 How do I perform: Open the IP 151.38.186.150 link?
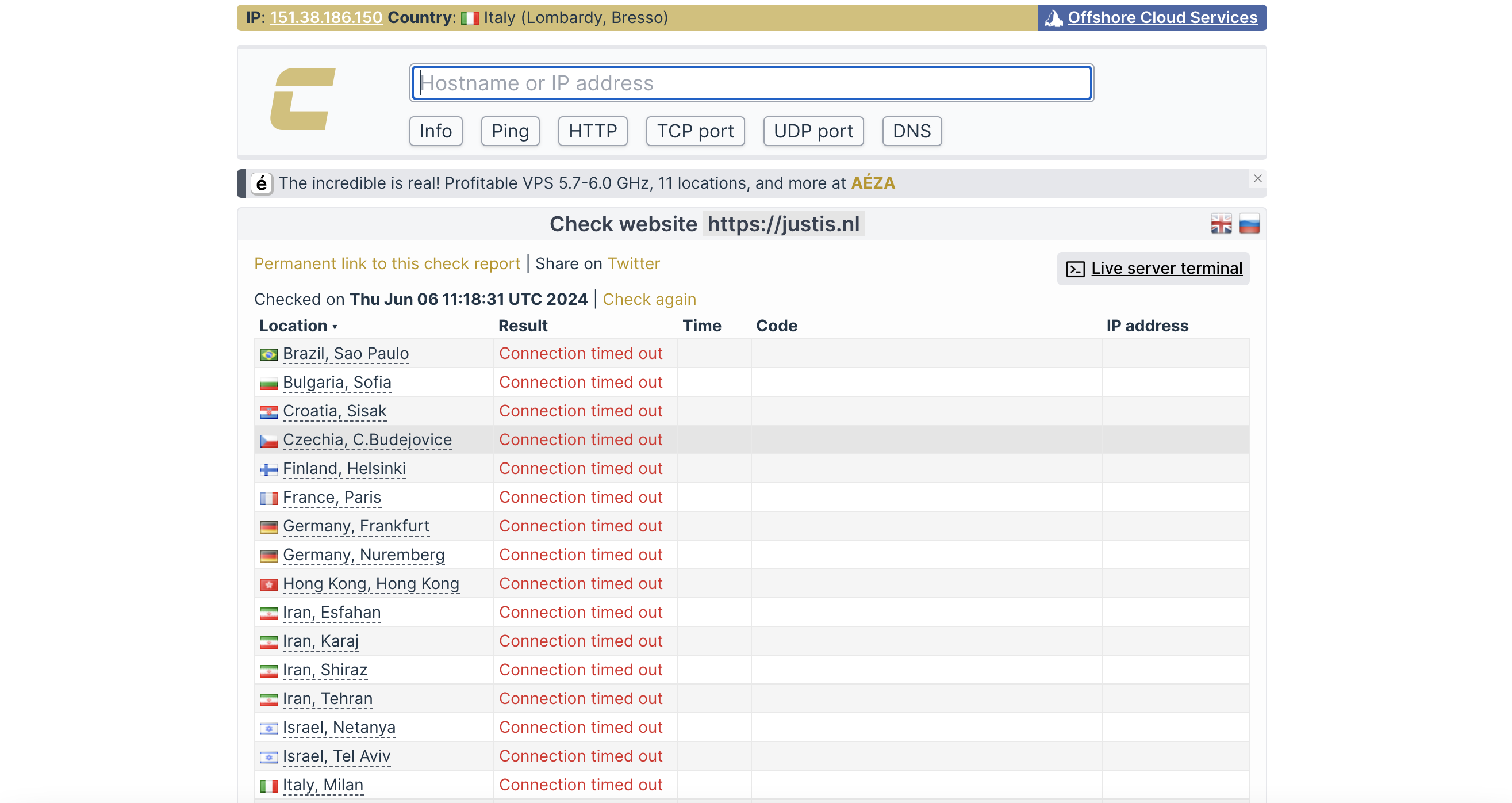326,18
